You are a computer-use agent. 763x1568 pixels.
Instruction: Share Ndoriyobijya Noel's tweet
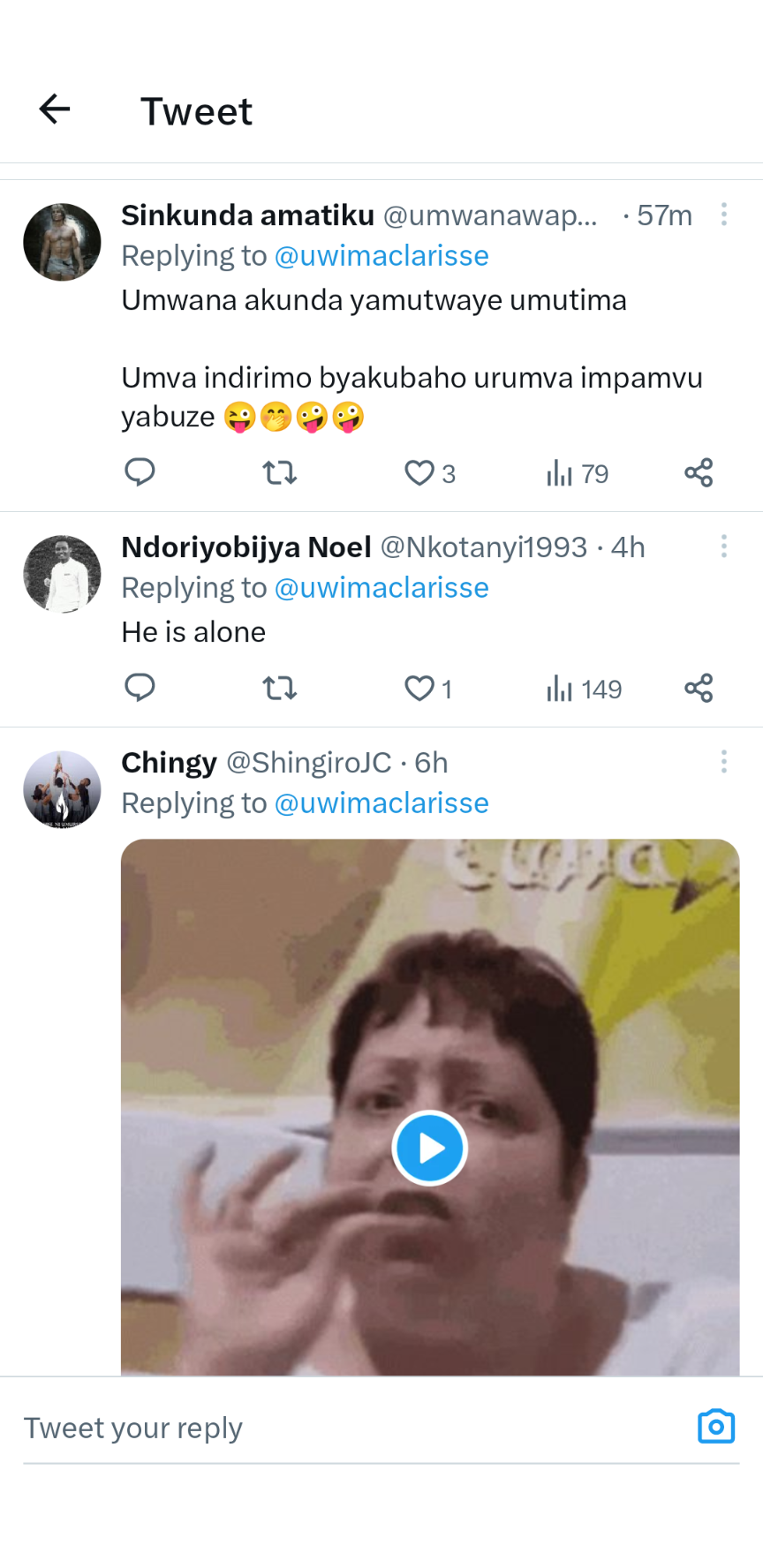point(699,689)
